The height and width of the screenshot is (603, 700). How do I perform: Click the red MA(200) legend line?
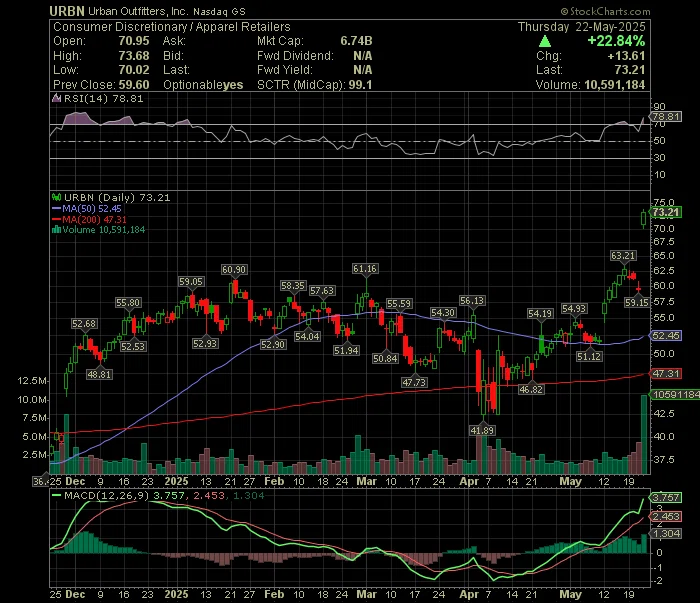coord(56,220)
